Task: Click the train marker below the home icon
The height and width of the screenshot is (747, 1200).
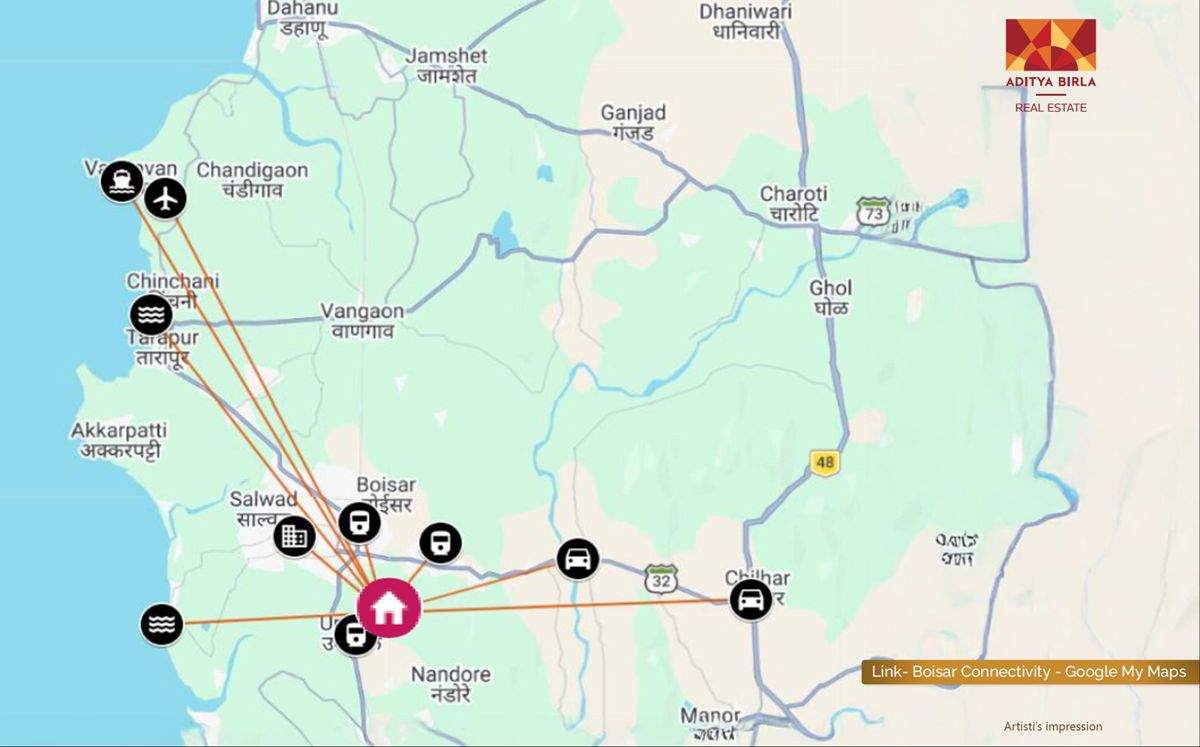Action: [x=353, y=635]
